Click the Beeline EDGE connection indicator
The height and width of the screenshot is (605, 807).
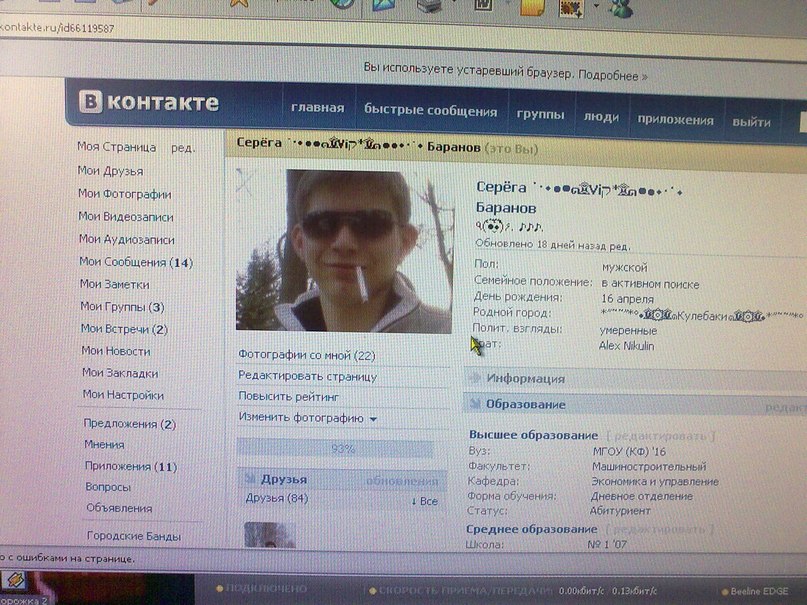coord(755,591)
